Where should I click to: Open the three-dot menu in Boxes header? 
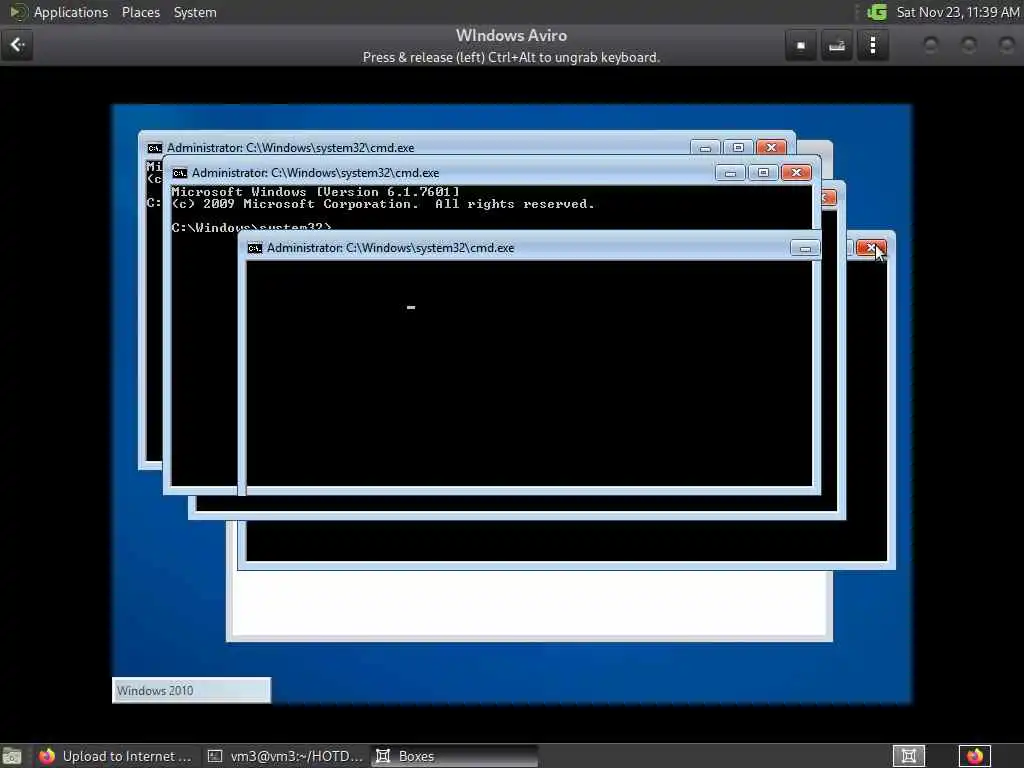pos(873,45)
